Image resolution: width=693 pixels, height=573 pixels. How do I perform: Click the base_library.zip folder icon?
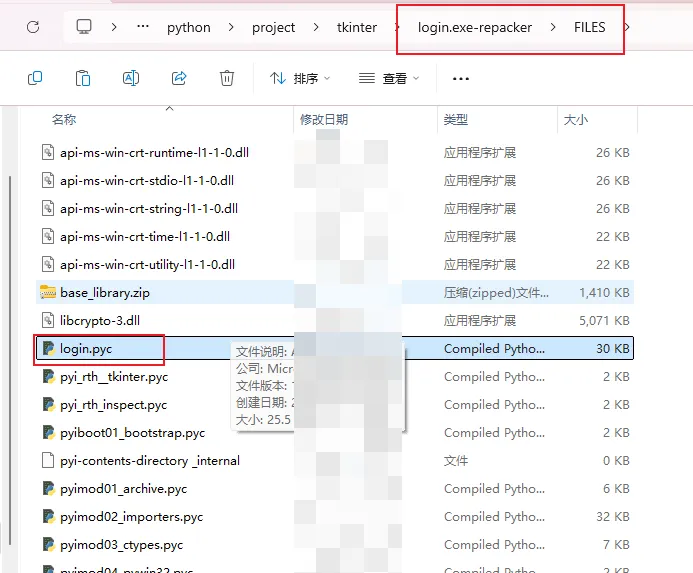pyautogui.click(x=48, y=292)
